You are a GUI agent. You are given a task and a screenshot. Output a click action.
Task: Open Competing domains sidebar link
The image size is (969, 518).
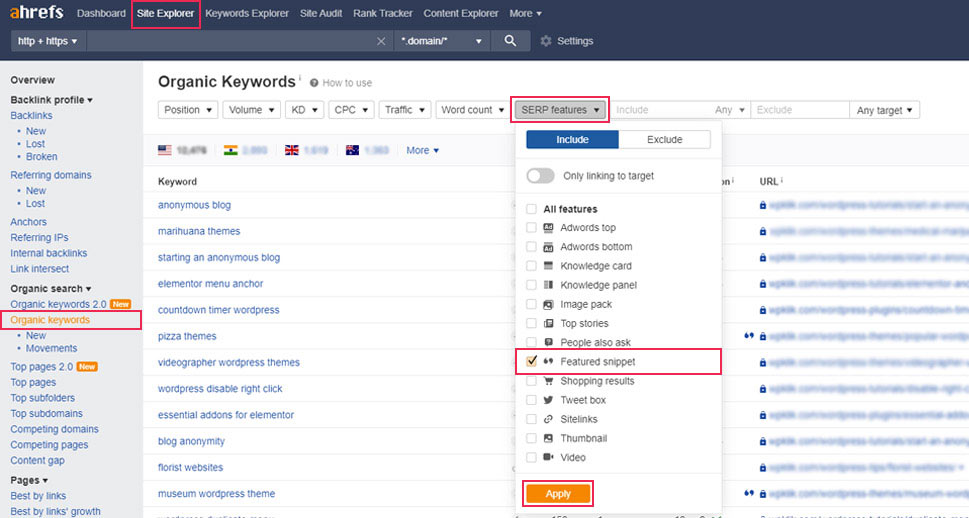click(x=54, y=429)
